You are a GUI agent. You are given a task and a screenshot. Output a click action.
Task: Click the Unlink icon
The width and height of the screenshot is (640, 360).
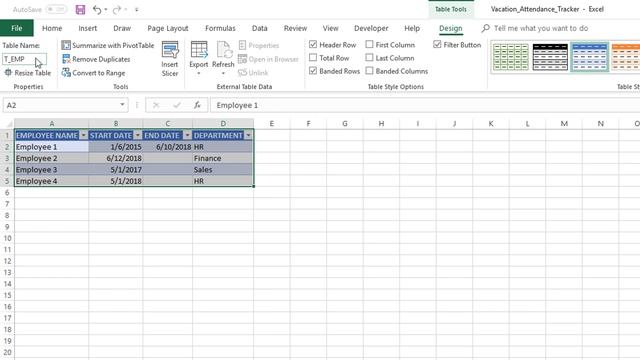tap(242, 73)
